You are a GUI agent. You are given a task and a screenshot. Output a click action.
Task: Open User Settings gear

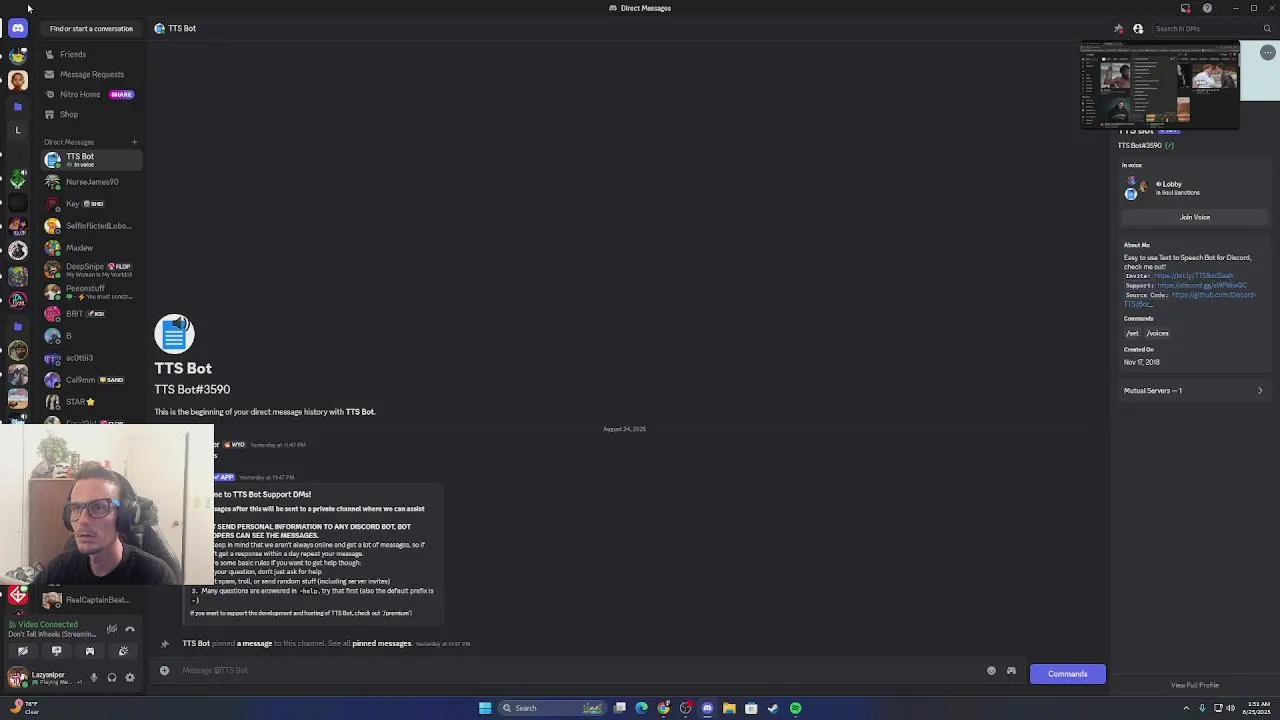(x=130, y=678)
